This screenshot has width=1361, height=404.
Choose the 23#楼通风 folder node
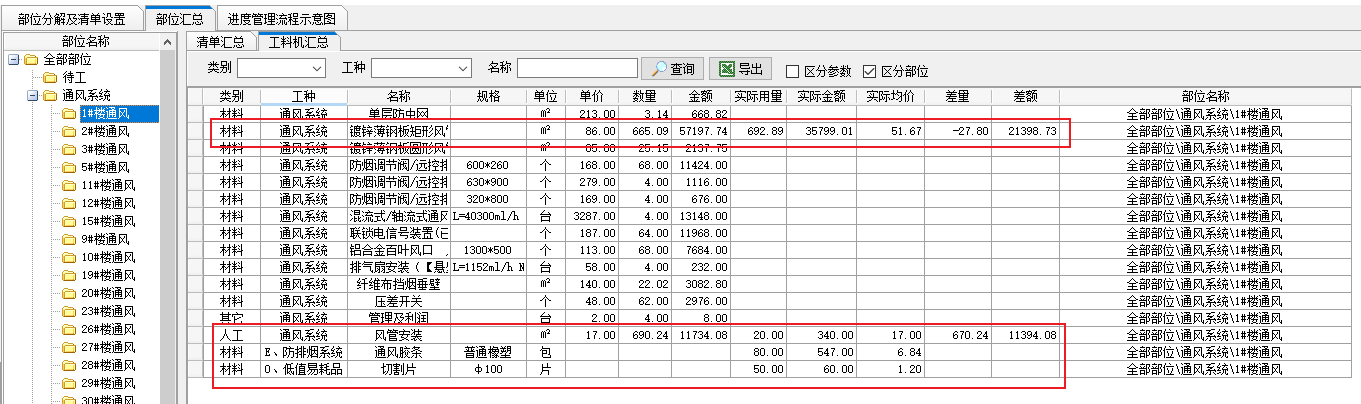pos(107,311)
